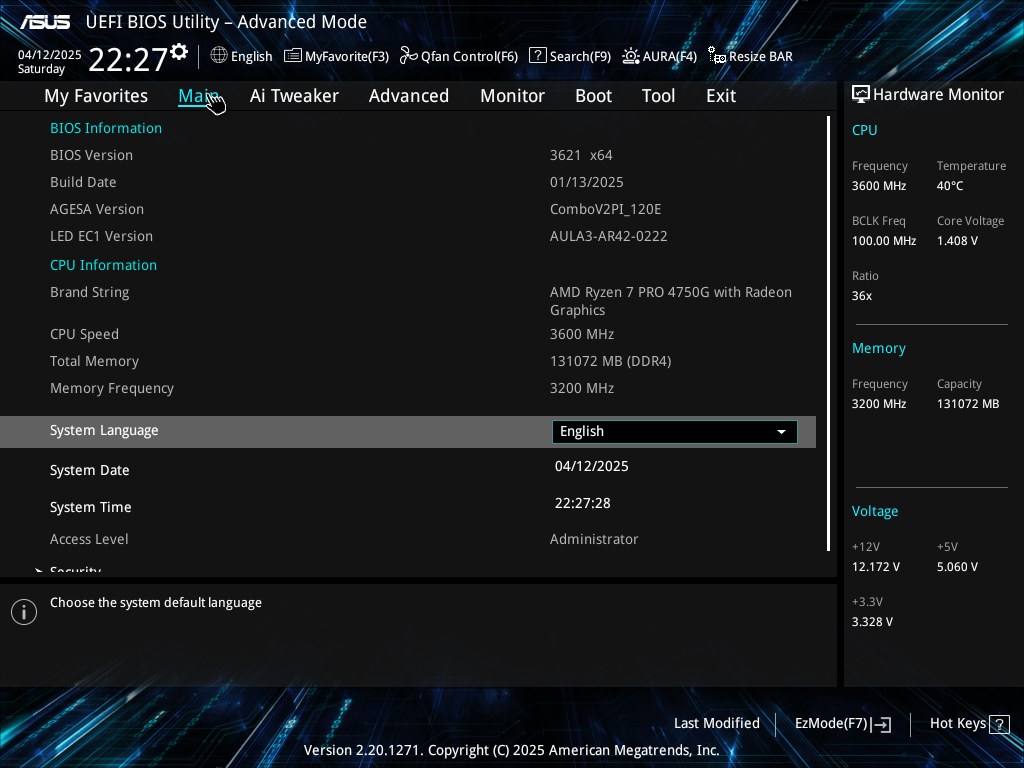
Task: Click the English language label in top bar
Action: click(x=251, y=56)
